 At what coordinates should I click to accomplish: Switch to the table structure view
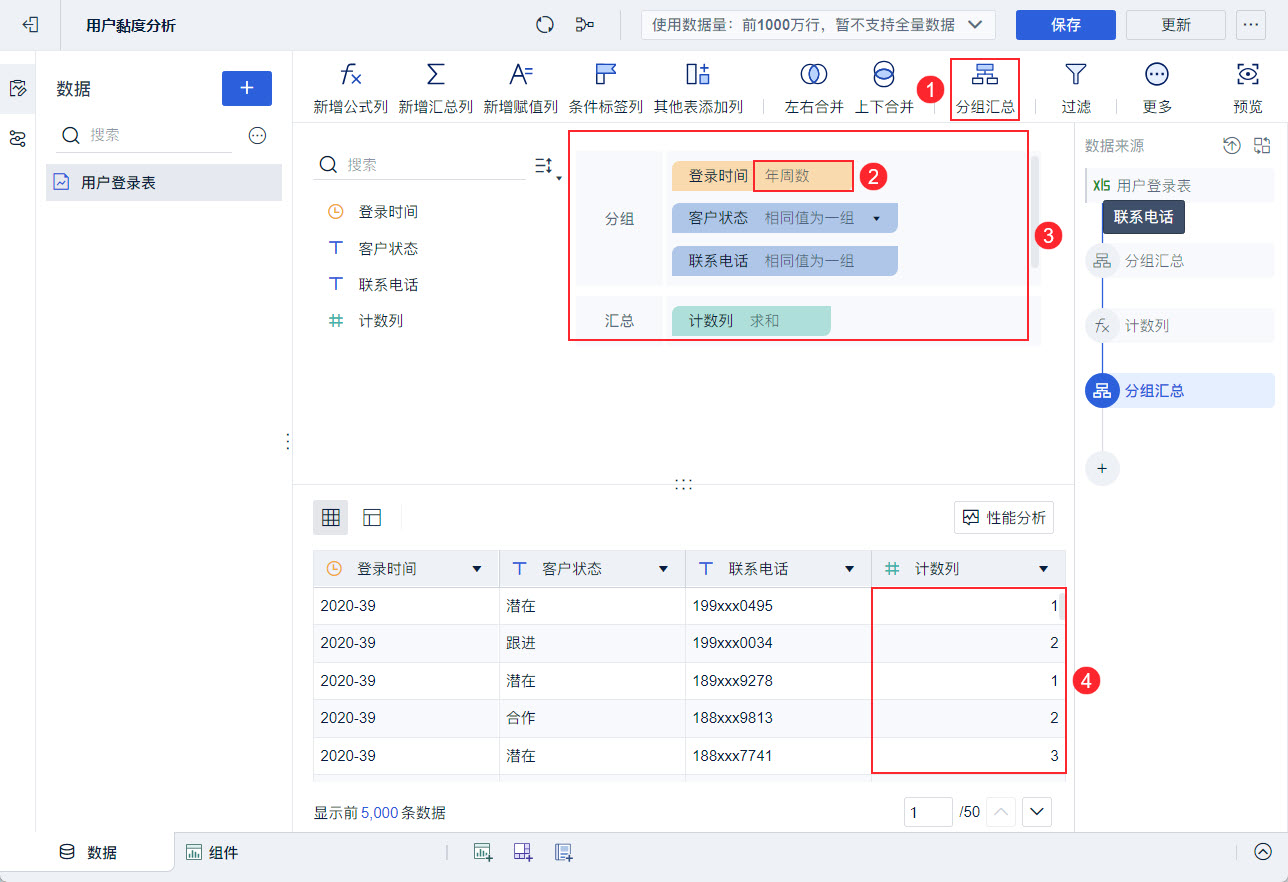372,517
